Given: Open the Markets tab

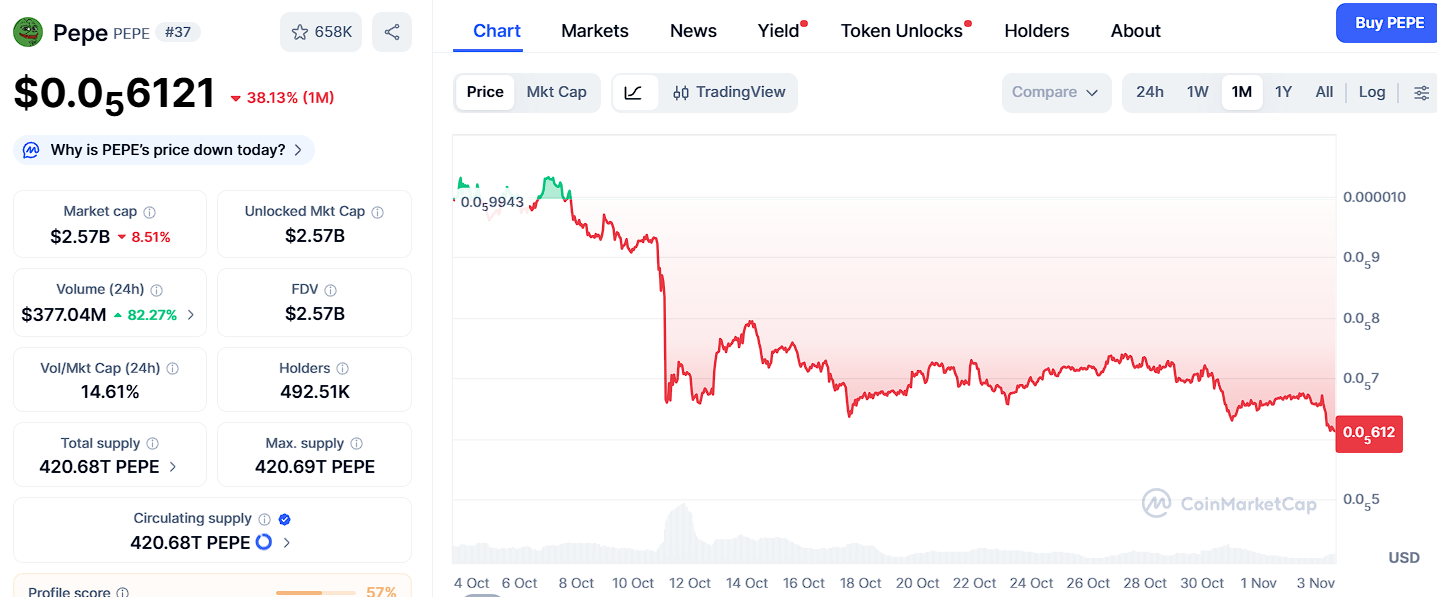Looking at the screenshot, I should pos(595,31).
